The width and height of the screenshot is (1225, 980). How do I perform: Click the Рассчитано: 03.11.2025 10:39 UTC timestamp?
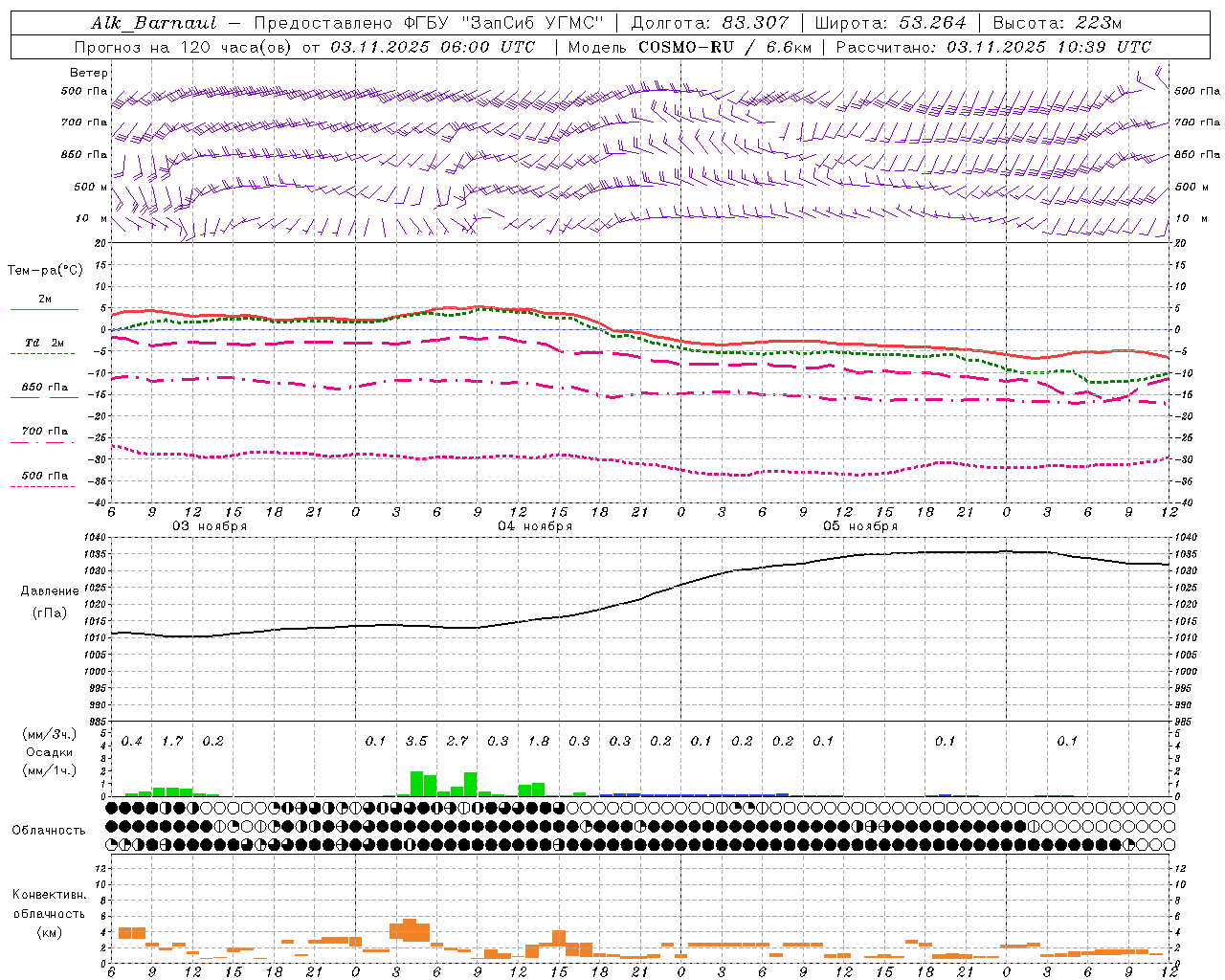point(993,47)
